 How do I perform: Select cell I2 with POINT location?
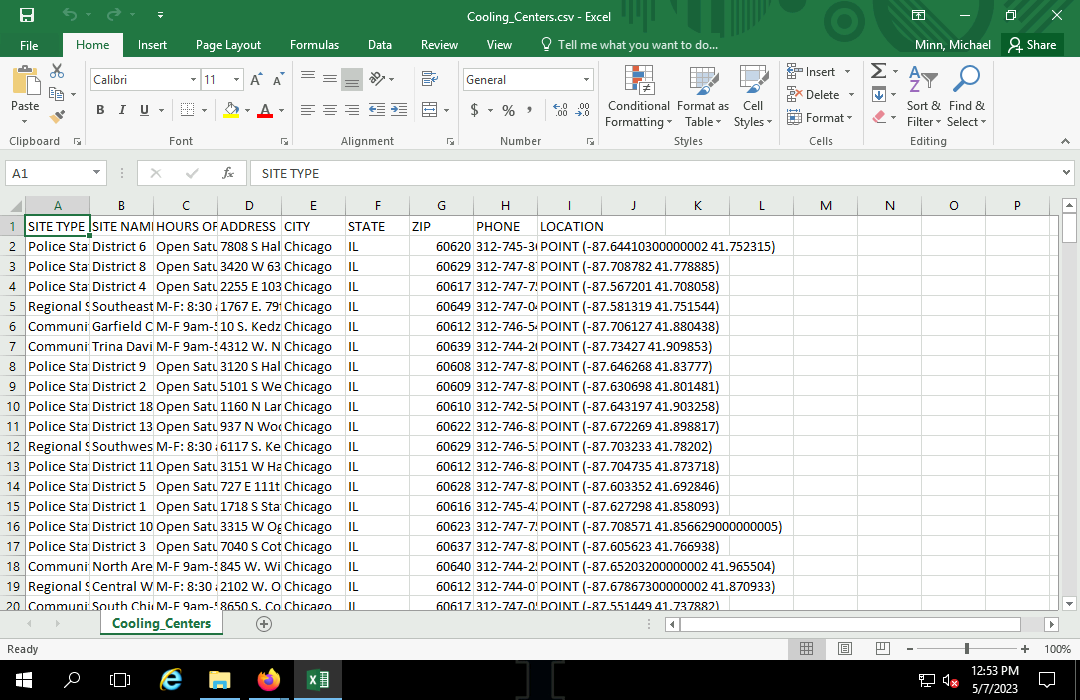570,246
